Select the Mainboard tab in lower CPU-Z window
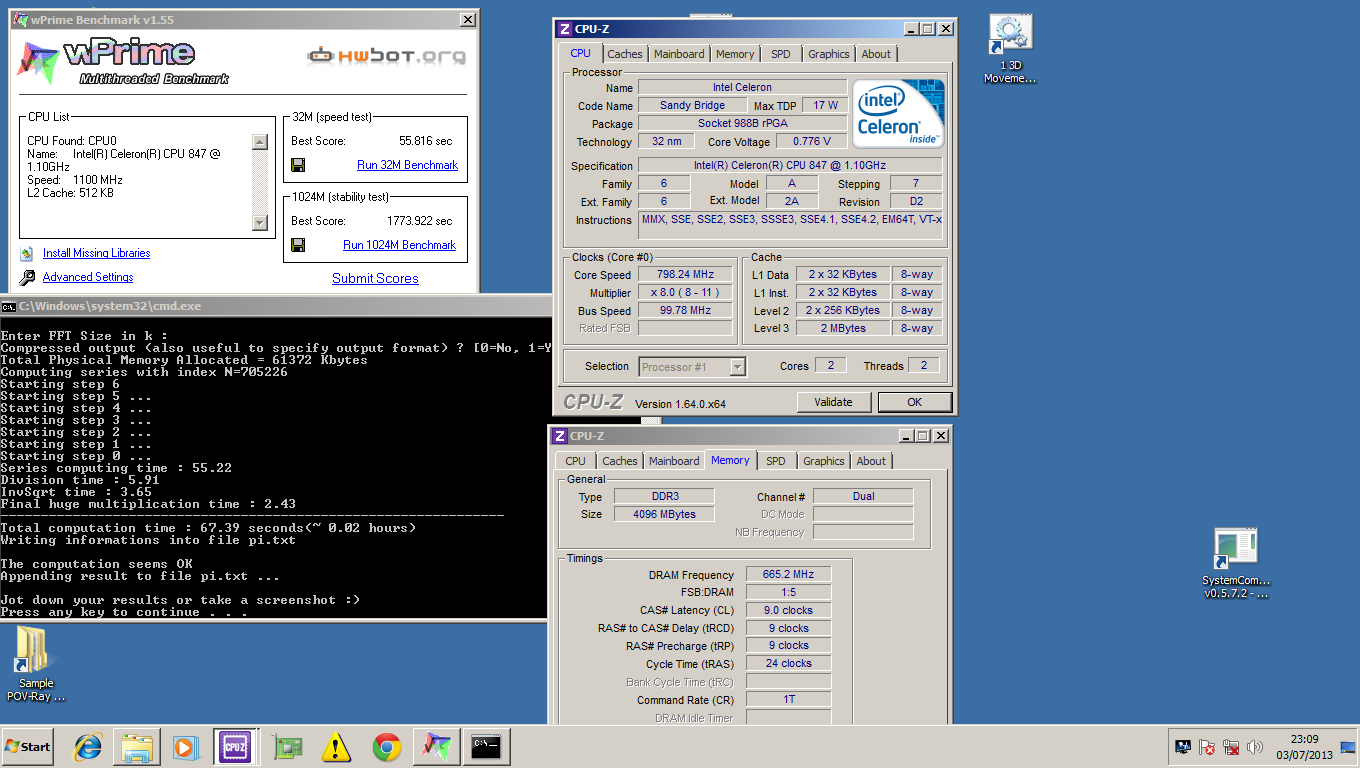1360x768 pixels. [x=674, y=461]
